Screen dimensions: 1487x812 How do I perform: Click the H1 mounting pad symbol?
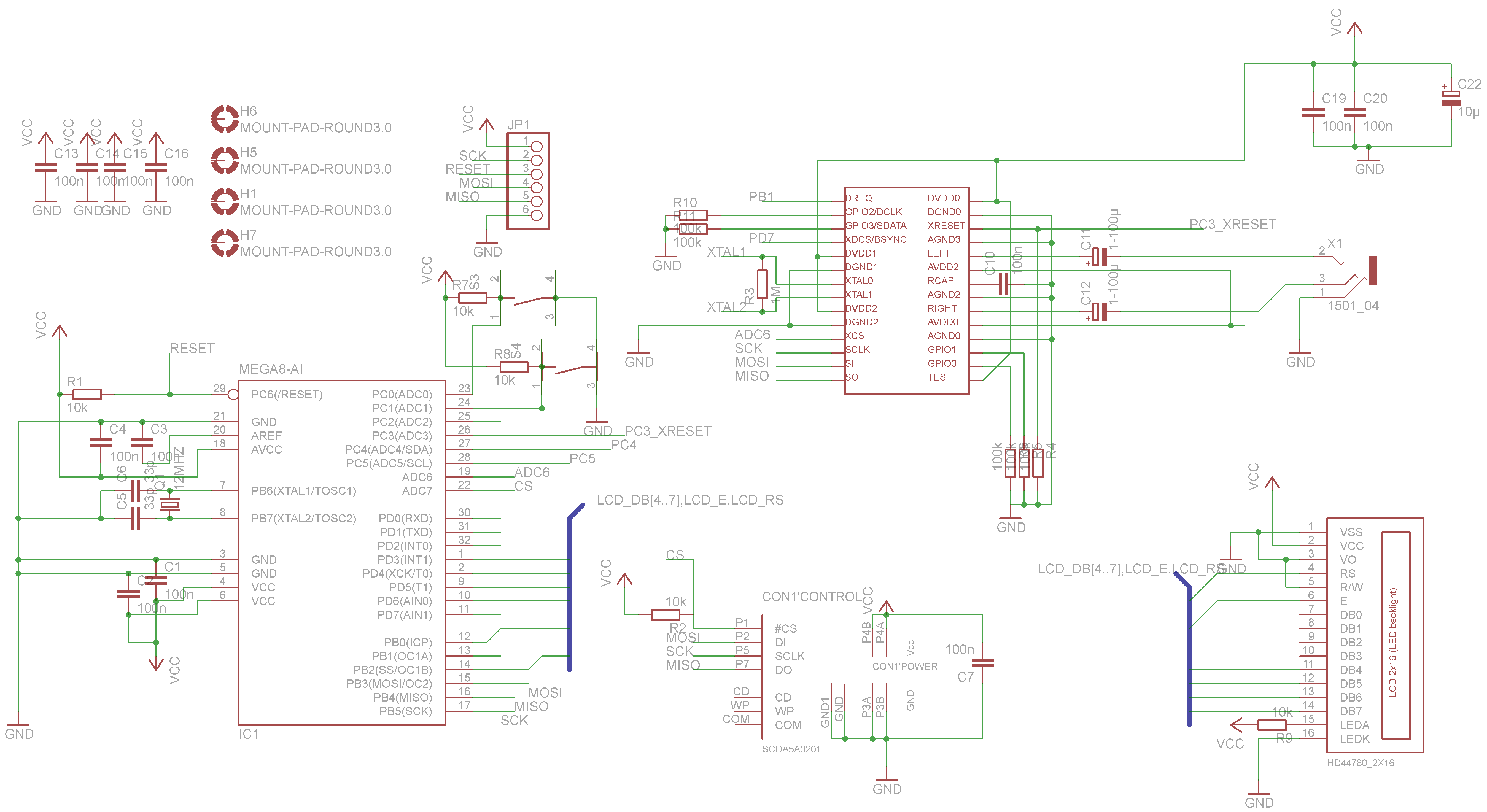click(225, 201)
